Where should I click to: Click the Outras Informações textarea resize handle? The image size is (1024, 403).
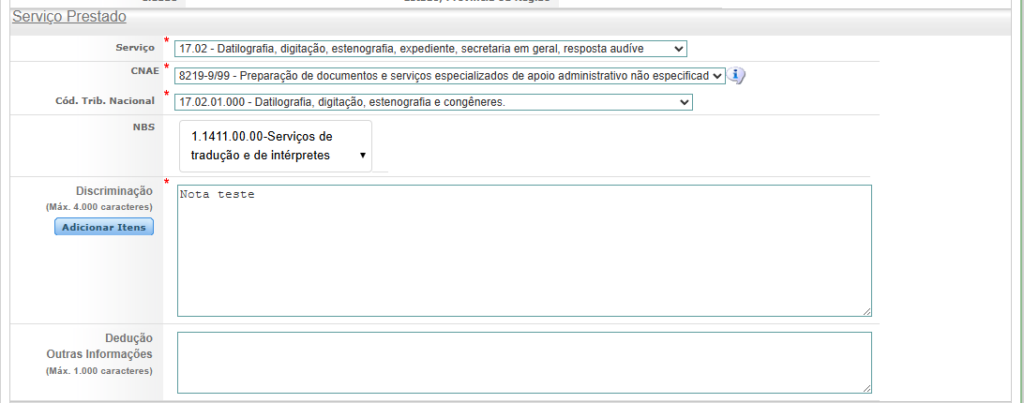(866, 388)
